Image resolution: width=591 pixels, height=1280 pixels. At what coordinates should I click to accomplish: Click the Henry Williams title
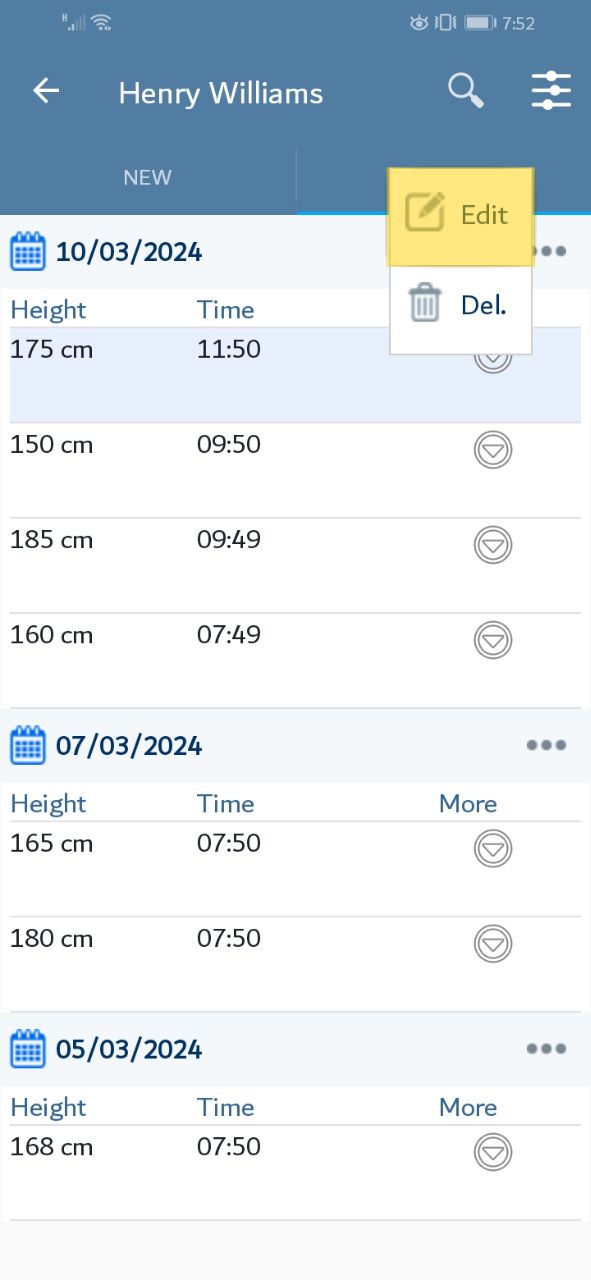(221, 93)
